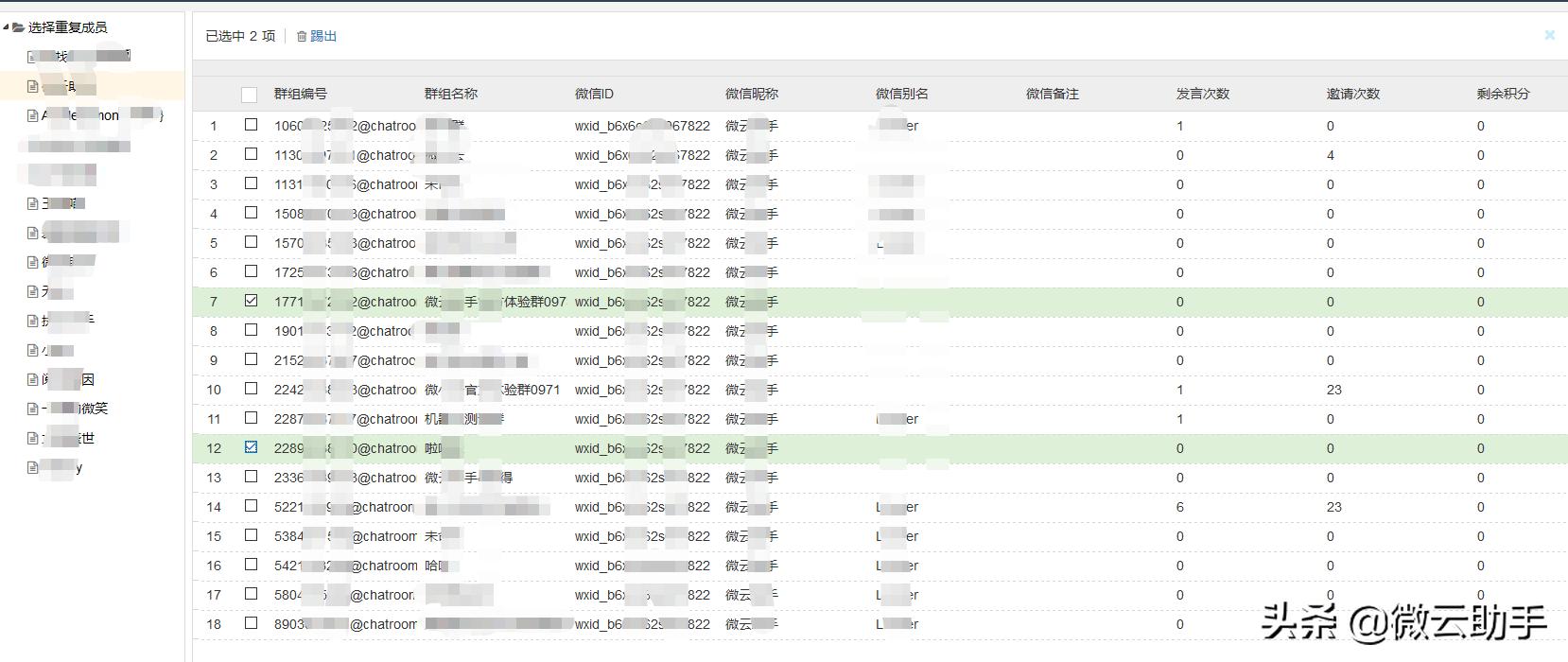
Task: Click group ID starting 1060 in row 1
Action: coord(345,126)
